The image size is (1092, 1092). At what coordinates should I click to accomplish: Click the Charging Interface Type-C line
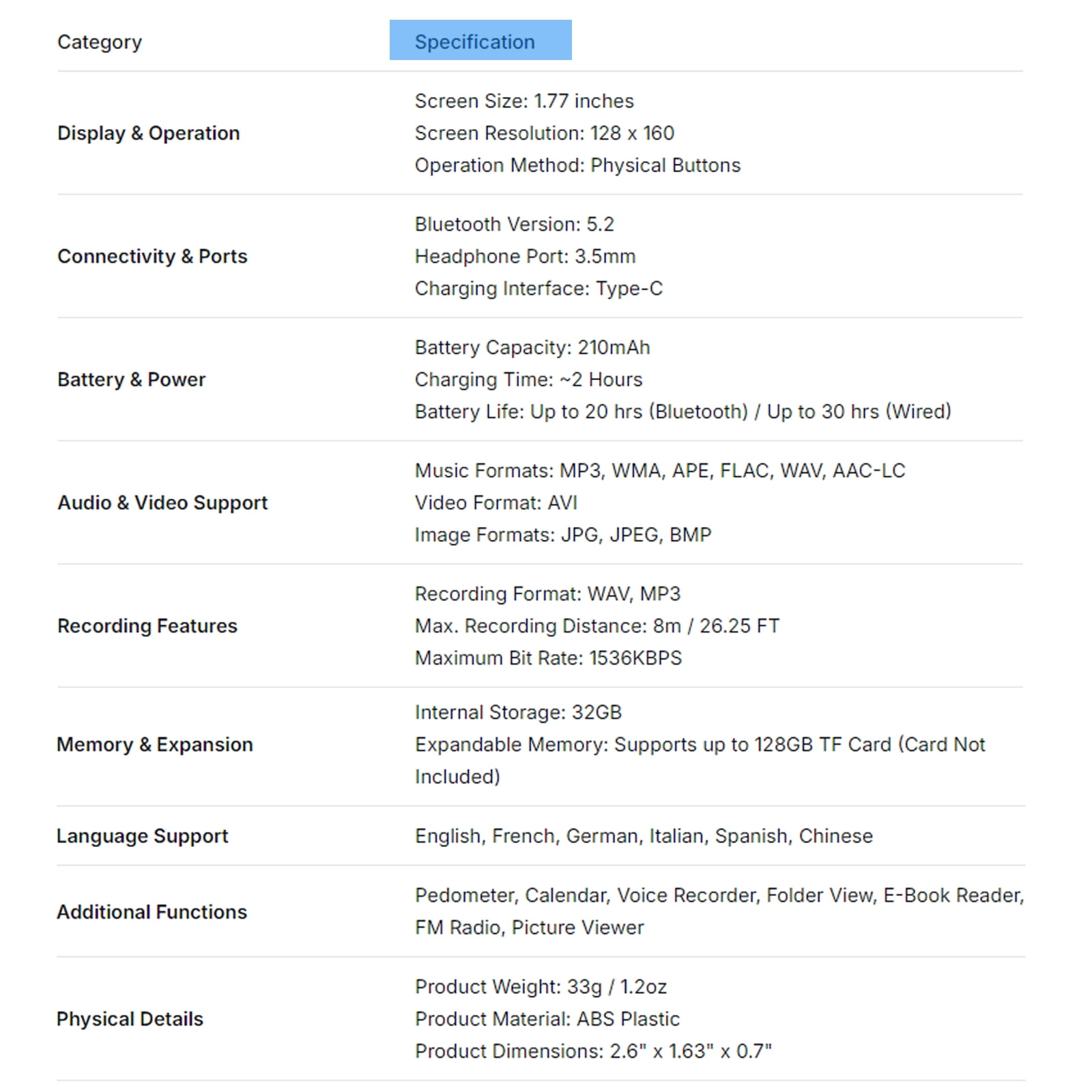click(x=539, y=289)
